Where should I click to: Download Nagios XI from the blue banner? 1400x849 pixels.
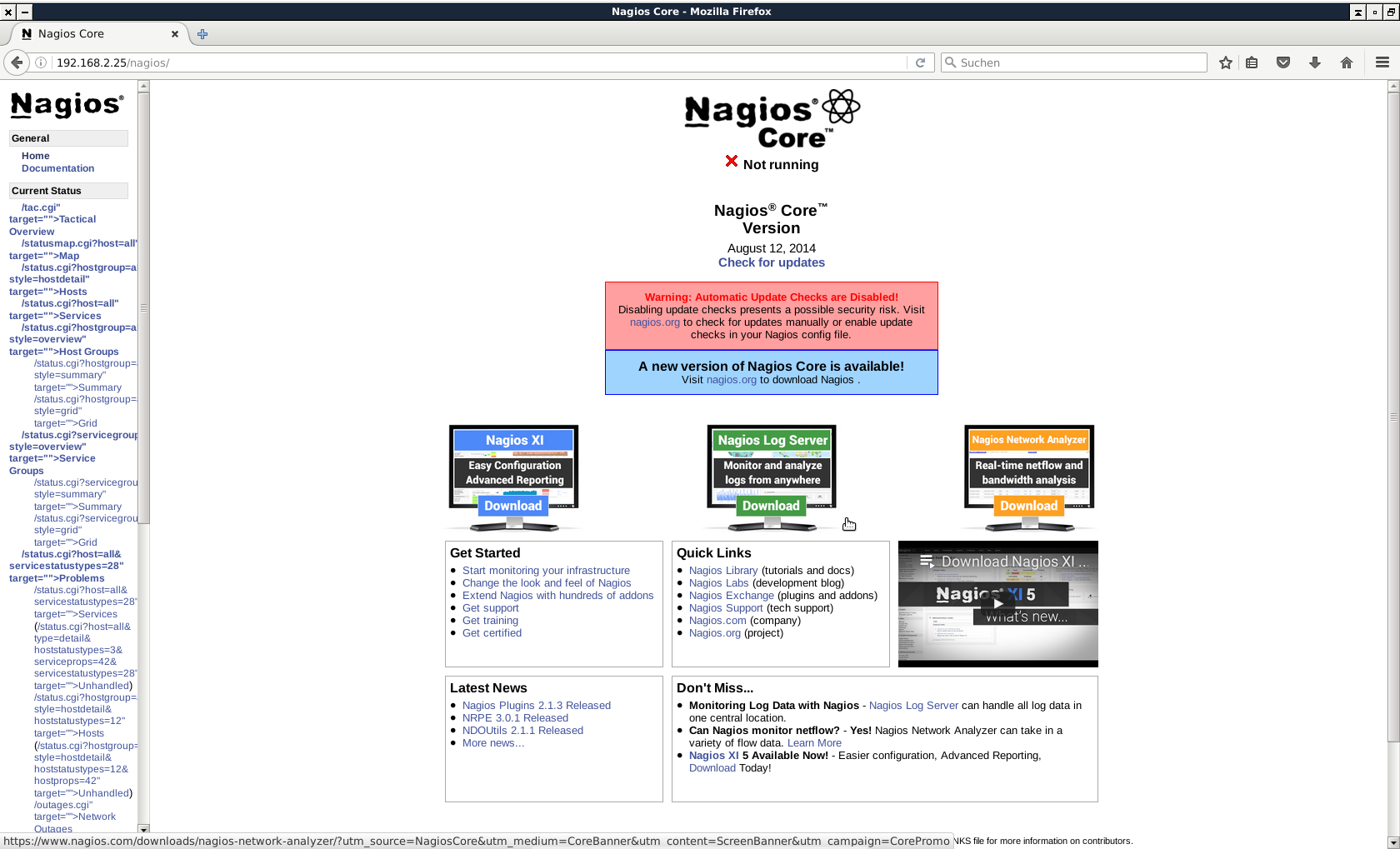coord(512,506)
